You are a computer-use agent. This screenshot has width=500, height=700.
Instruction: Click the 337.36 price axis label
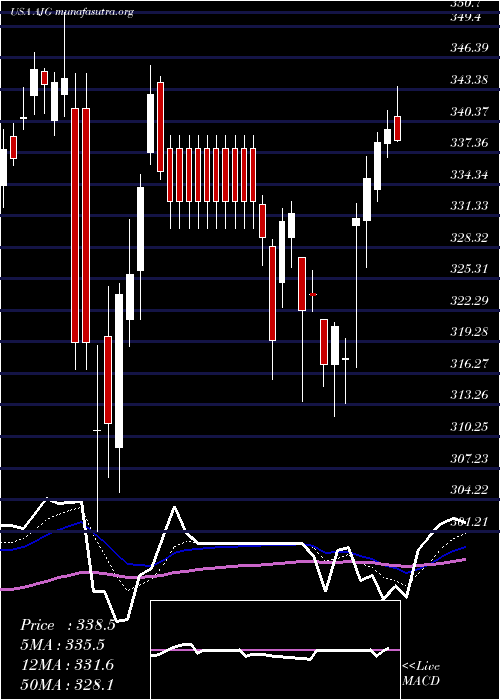[x=469, y=143]
